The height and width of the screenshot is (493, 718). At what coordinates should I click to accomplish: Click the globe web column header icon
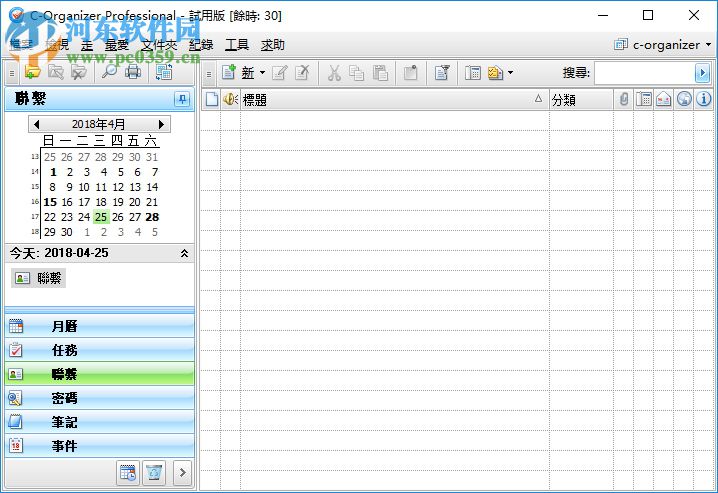(684, 99)
